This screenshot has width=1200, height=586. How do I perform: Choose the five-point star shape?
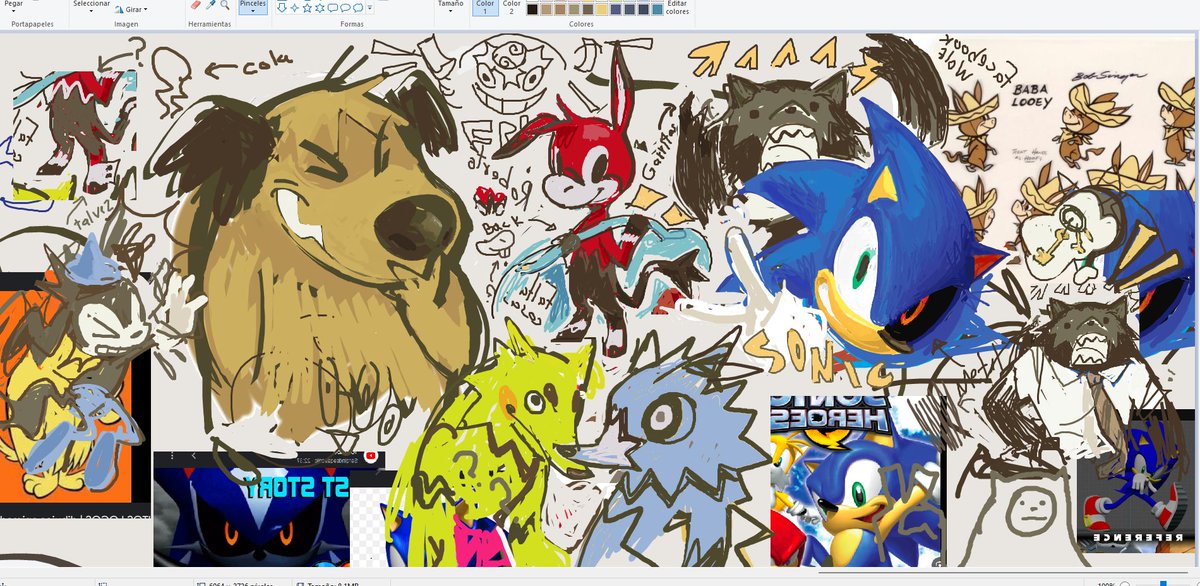click(307, 7)
